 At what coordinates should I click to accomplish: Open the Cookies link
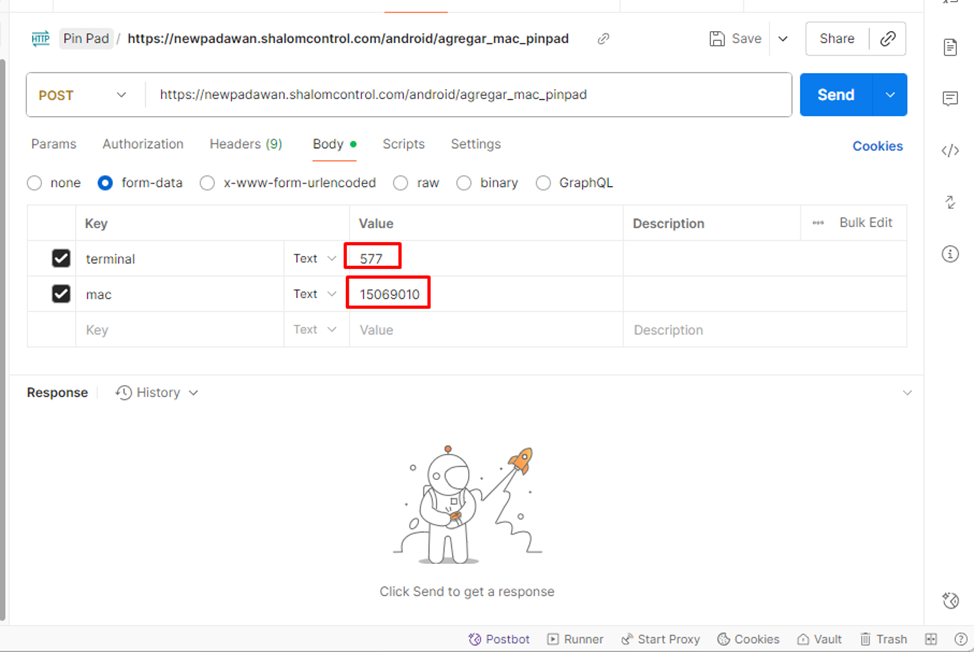pos(877,146)
